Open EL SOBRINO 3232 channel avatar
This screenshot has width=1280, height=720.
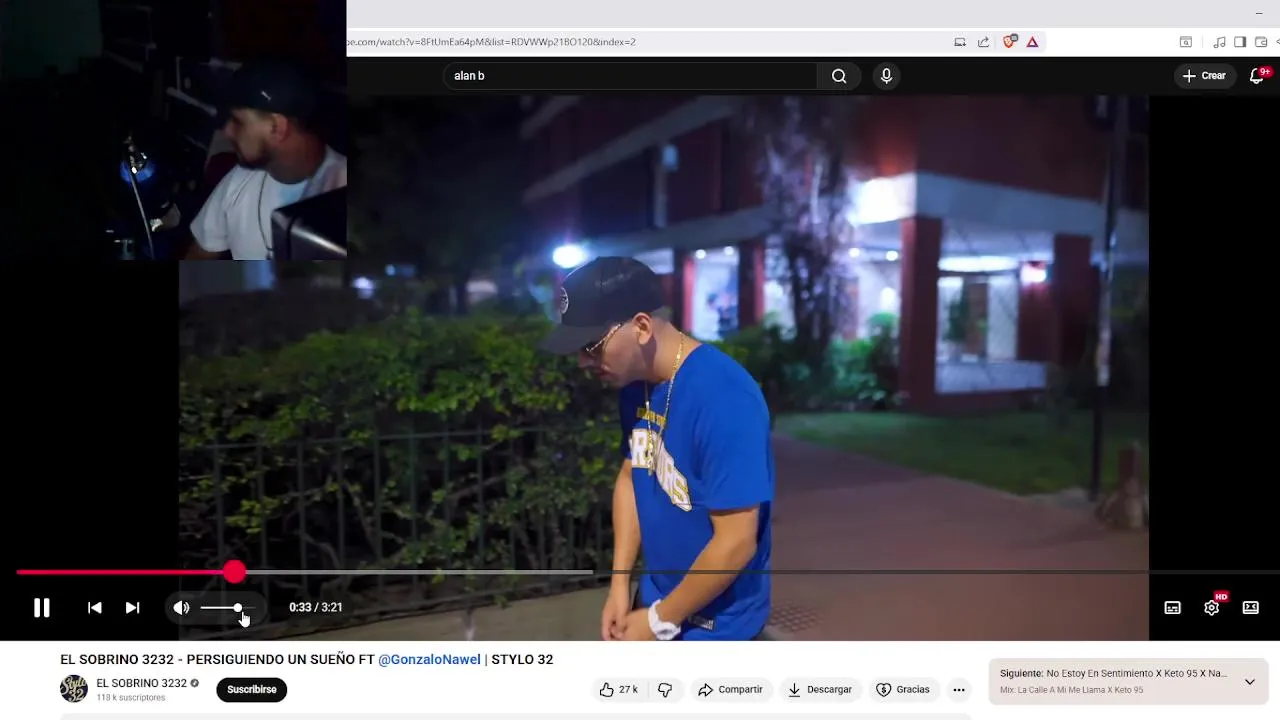(x=74, y=689)
